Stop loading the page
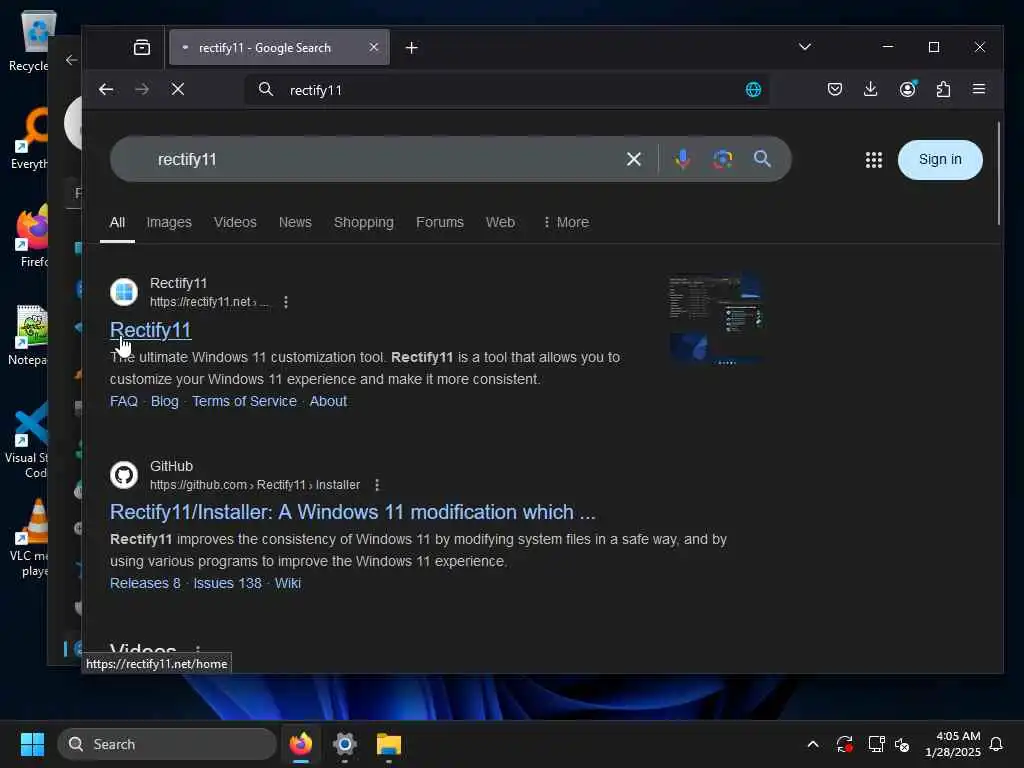Screen dimensions: 1024x768 point(178,89)
